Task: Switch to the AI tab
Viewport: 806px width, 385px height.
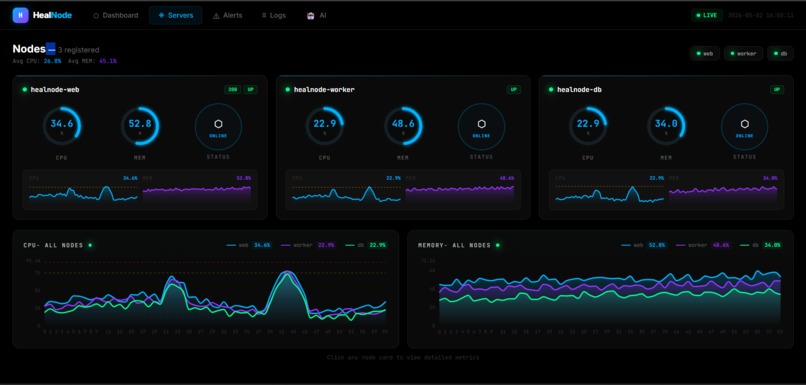Action: tap(317, 15)
